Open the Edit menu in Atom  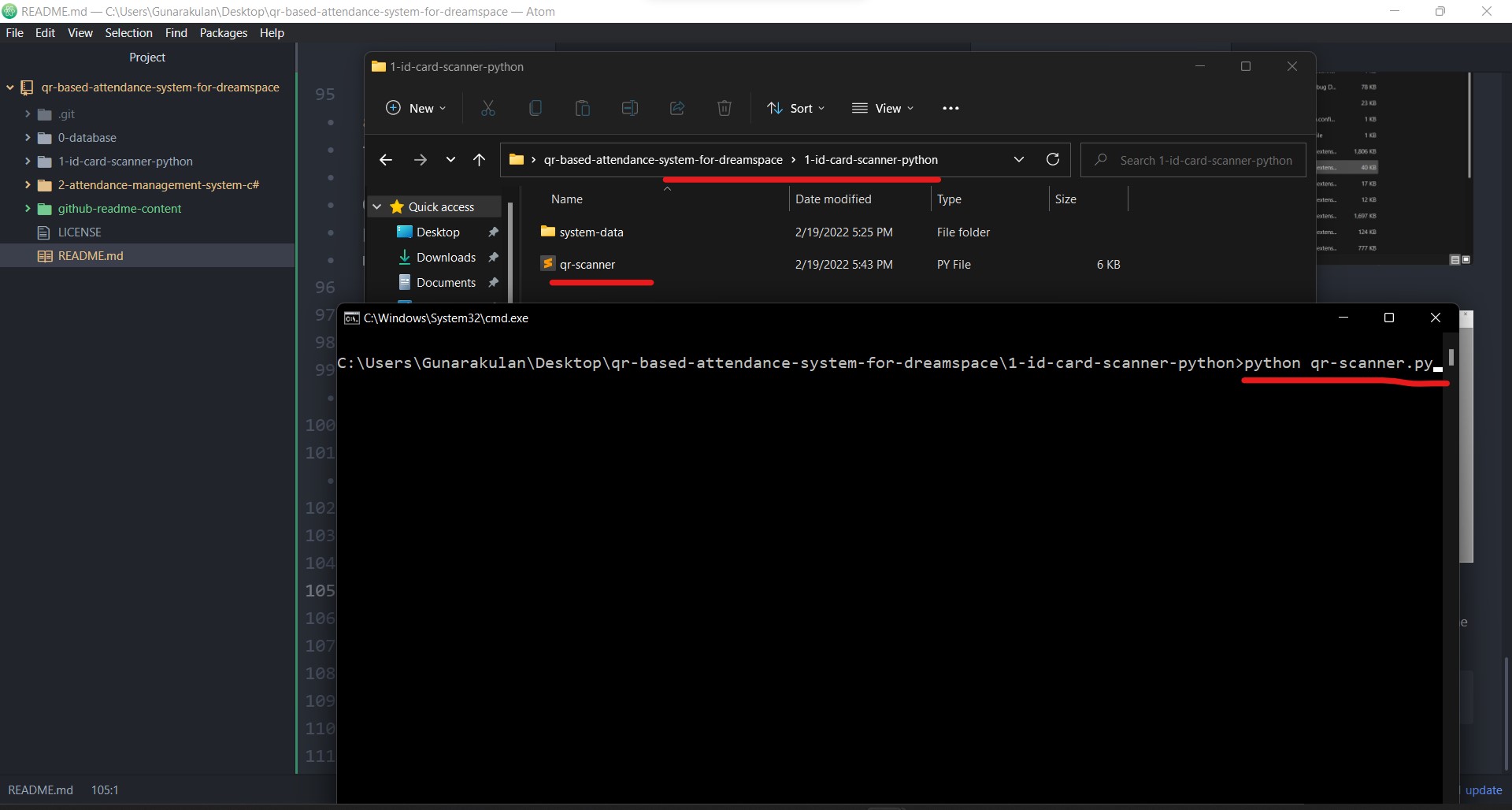point(45,33)
